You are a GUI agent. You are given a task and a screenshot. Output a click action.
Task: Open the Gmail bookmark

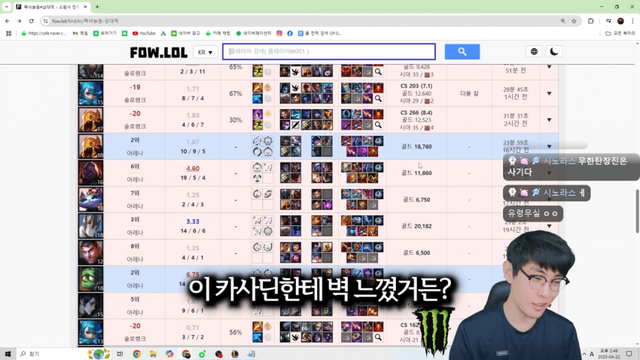tap(80, 33)
